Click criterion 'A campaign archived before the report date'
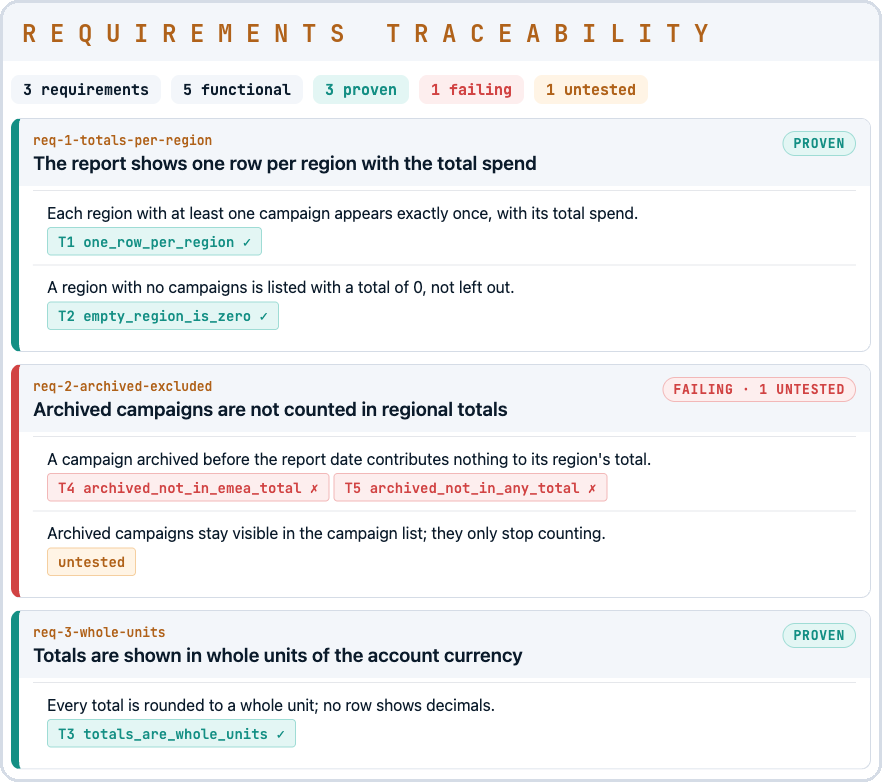Screen dimensions: 882x782 (349, 459)
